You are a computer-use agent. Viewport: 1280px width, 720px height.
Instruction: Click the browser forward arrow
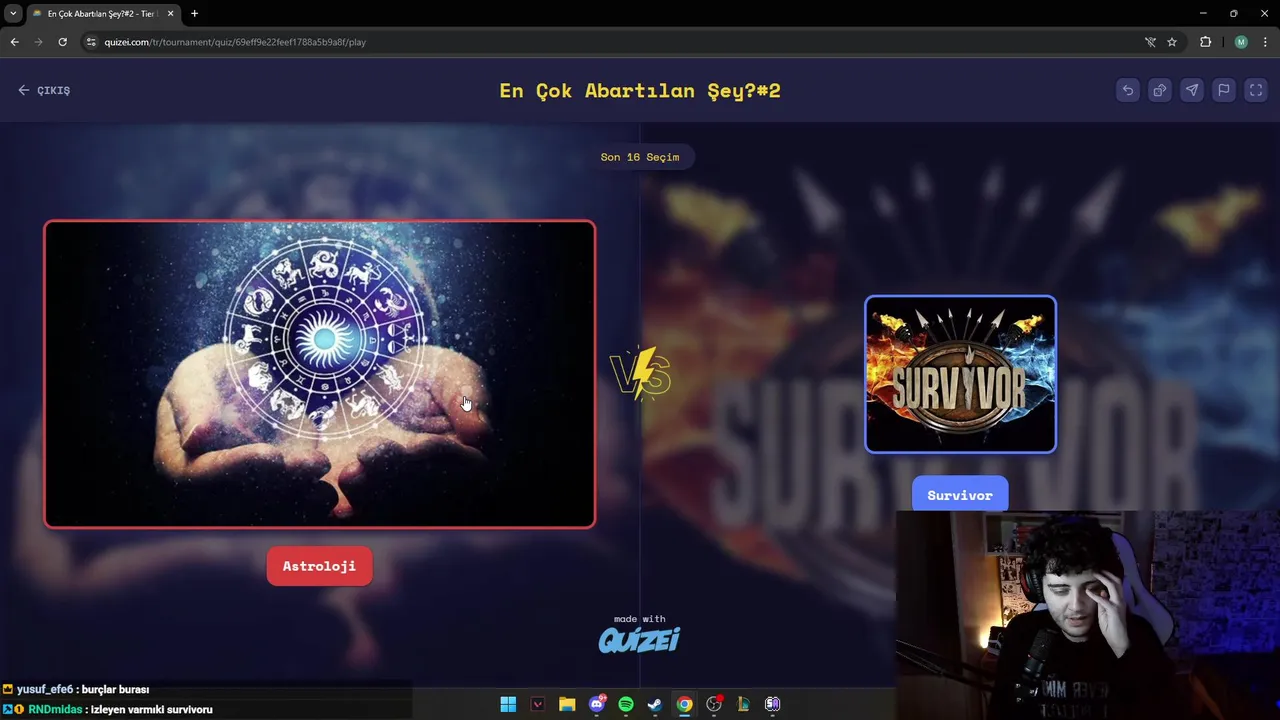[x=38, y=42]
